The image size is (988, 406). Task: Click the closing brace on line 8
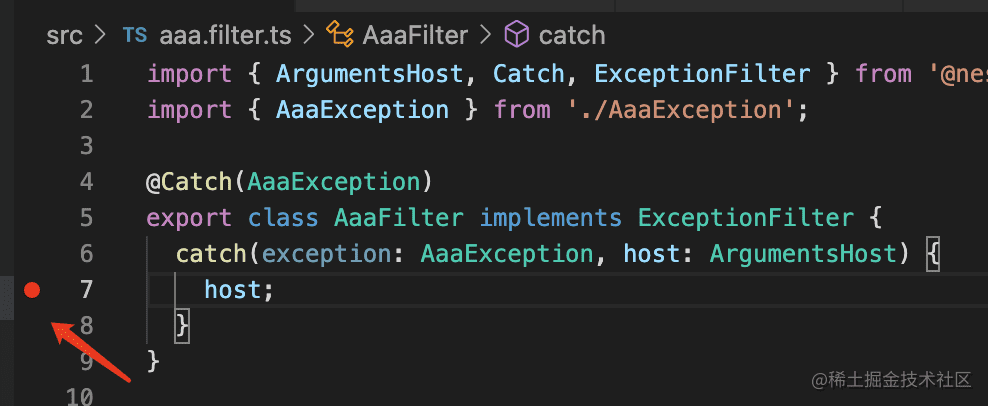pos(182,326)
